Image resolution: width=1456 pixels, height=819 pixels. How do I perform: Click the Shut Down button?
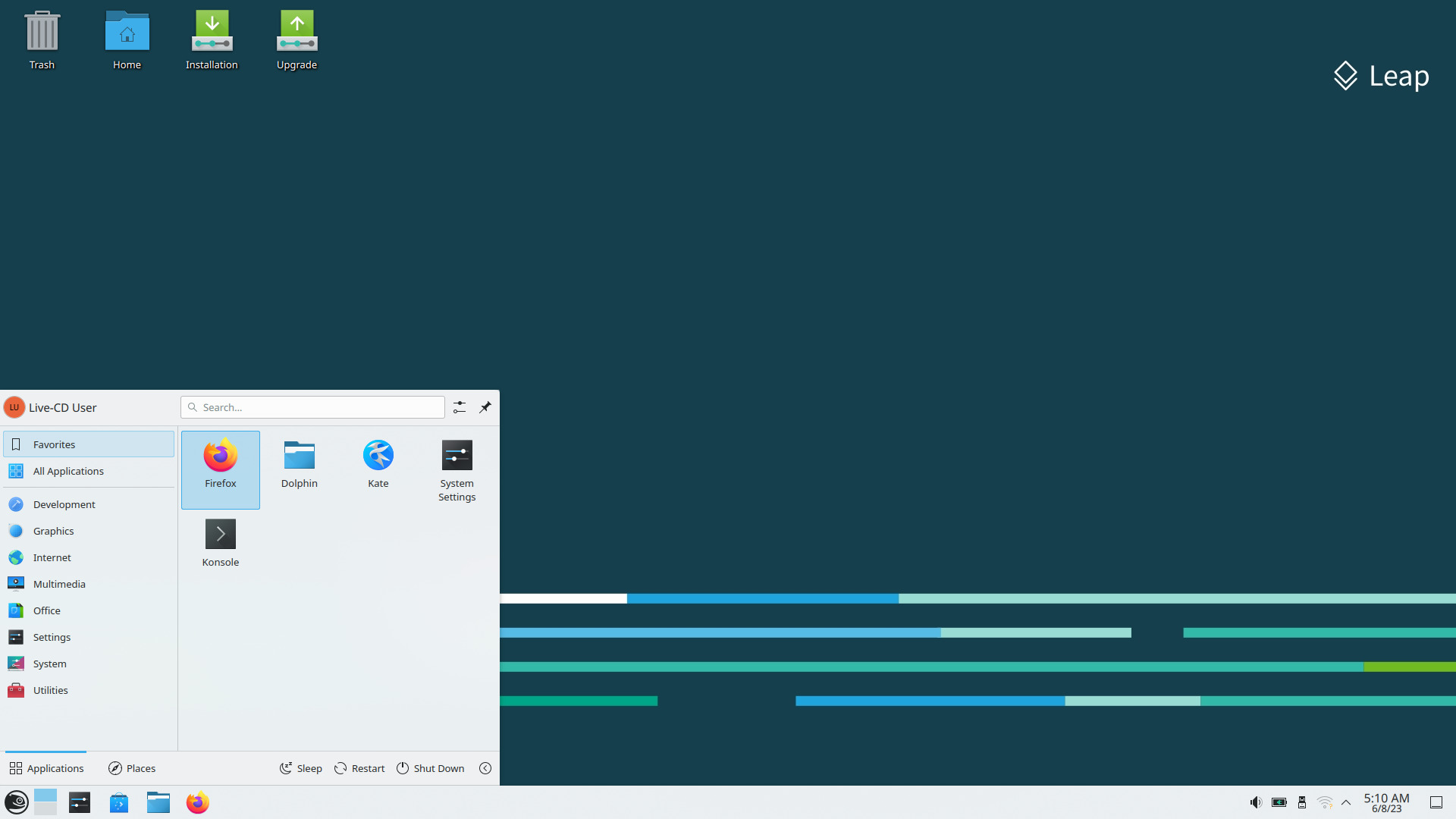[430, 768]
